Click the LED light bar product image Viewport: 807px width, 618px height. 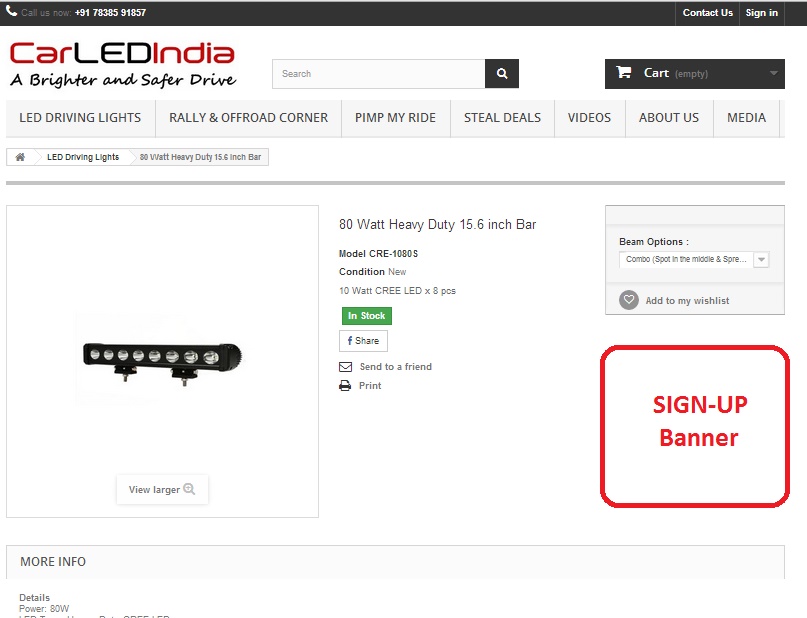click(x=162, y=359)
